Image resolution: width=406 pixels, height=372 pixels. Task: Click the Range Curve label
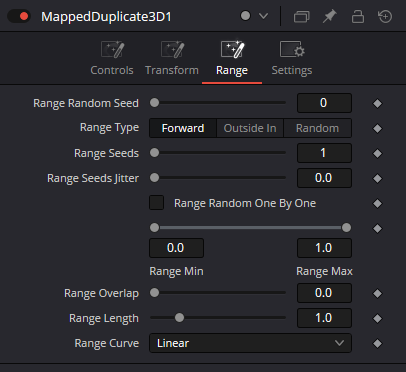pos(107,343)
